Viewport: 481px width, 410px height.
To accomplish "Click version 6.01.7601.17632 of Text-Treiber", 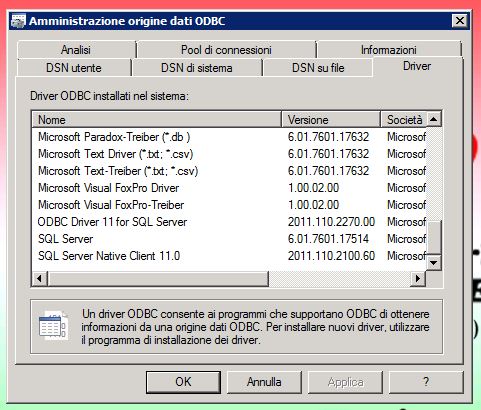I will 328,171.
